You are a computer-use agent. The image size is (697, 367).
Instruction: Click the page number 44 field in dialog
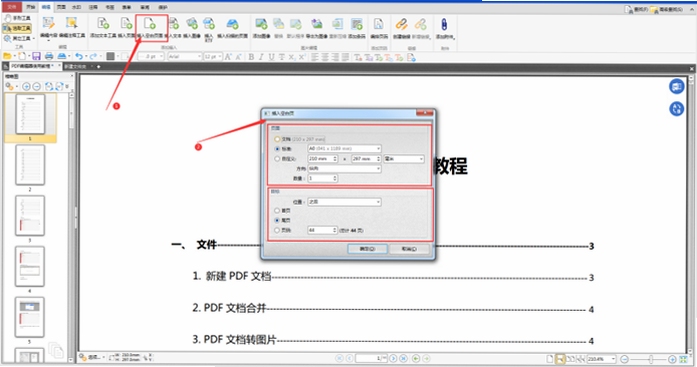[323, 230]
